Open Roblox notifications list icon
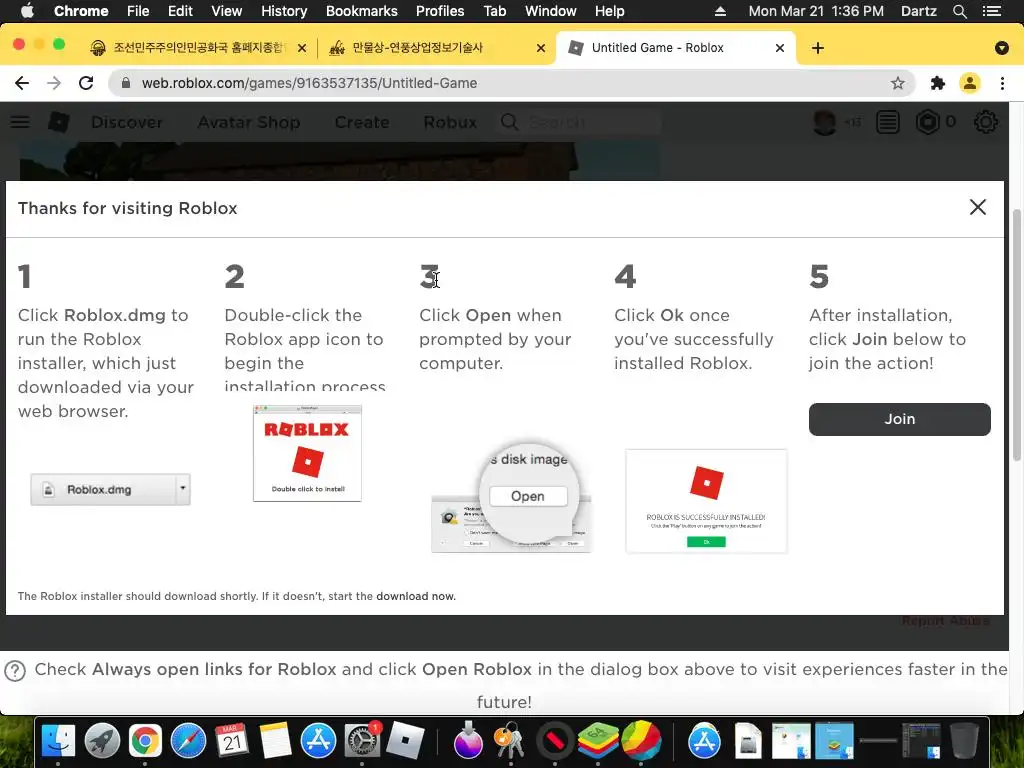 coord(888,122)
